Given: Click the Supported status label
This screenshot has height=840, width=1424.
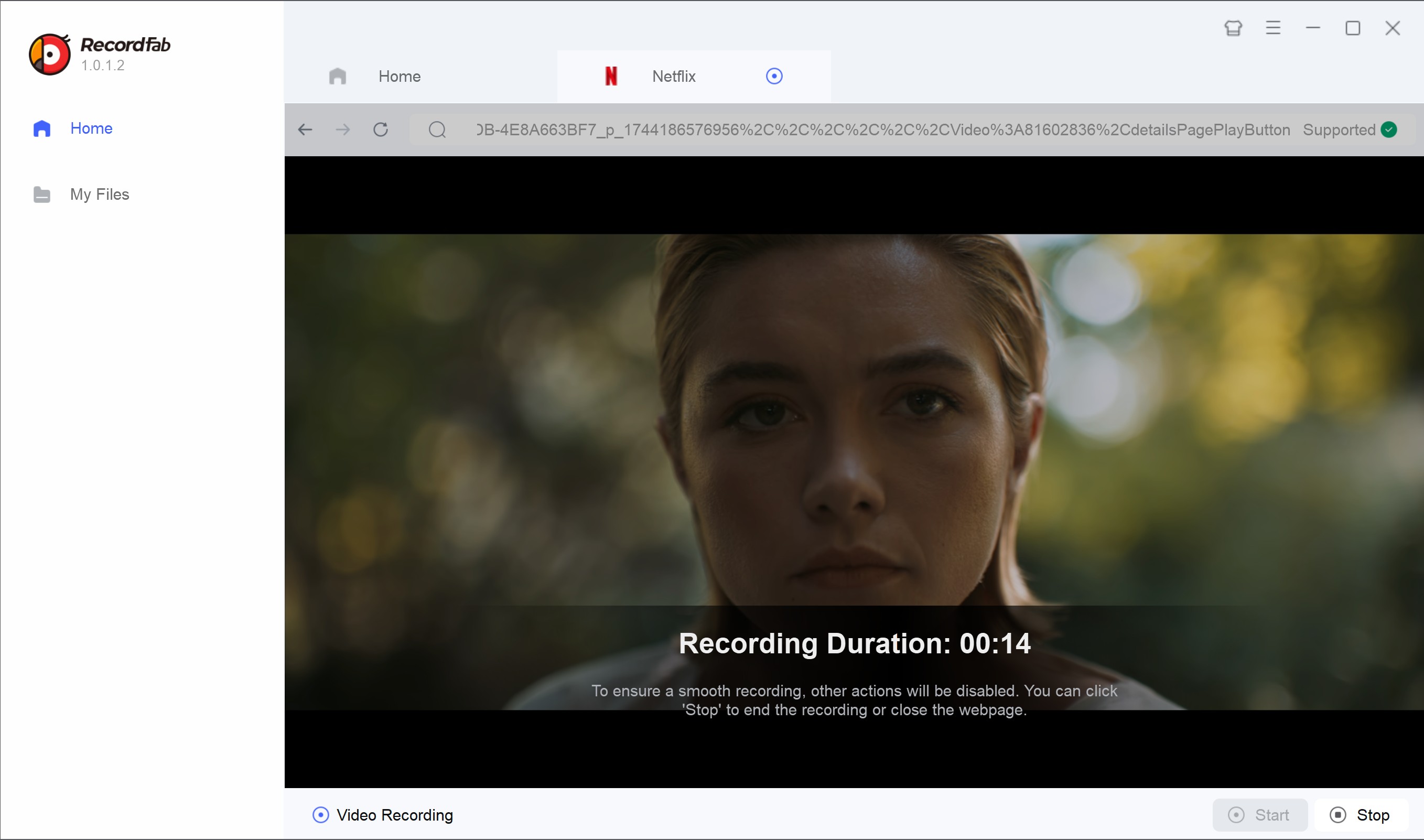Looking at the screenshot, I should click(x=1339, y=130).
